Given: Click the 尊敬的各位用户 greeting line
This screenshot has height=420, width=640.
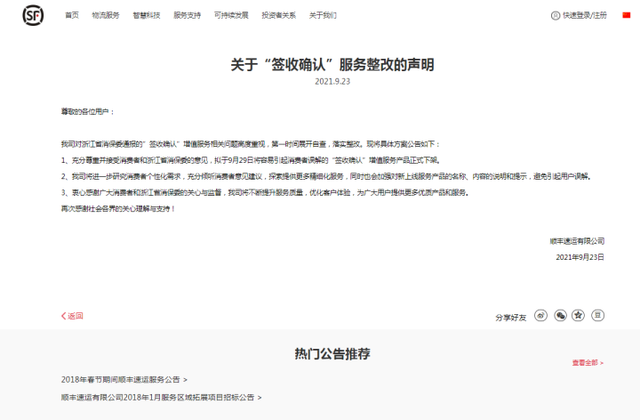Looking at the screenshot, I should (88, 111).
